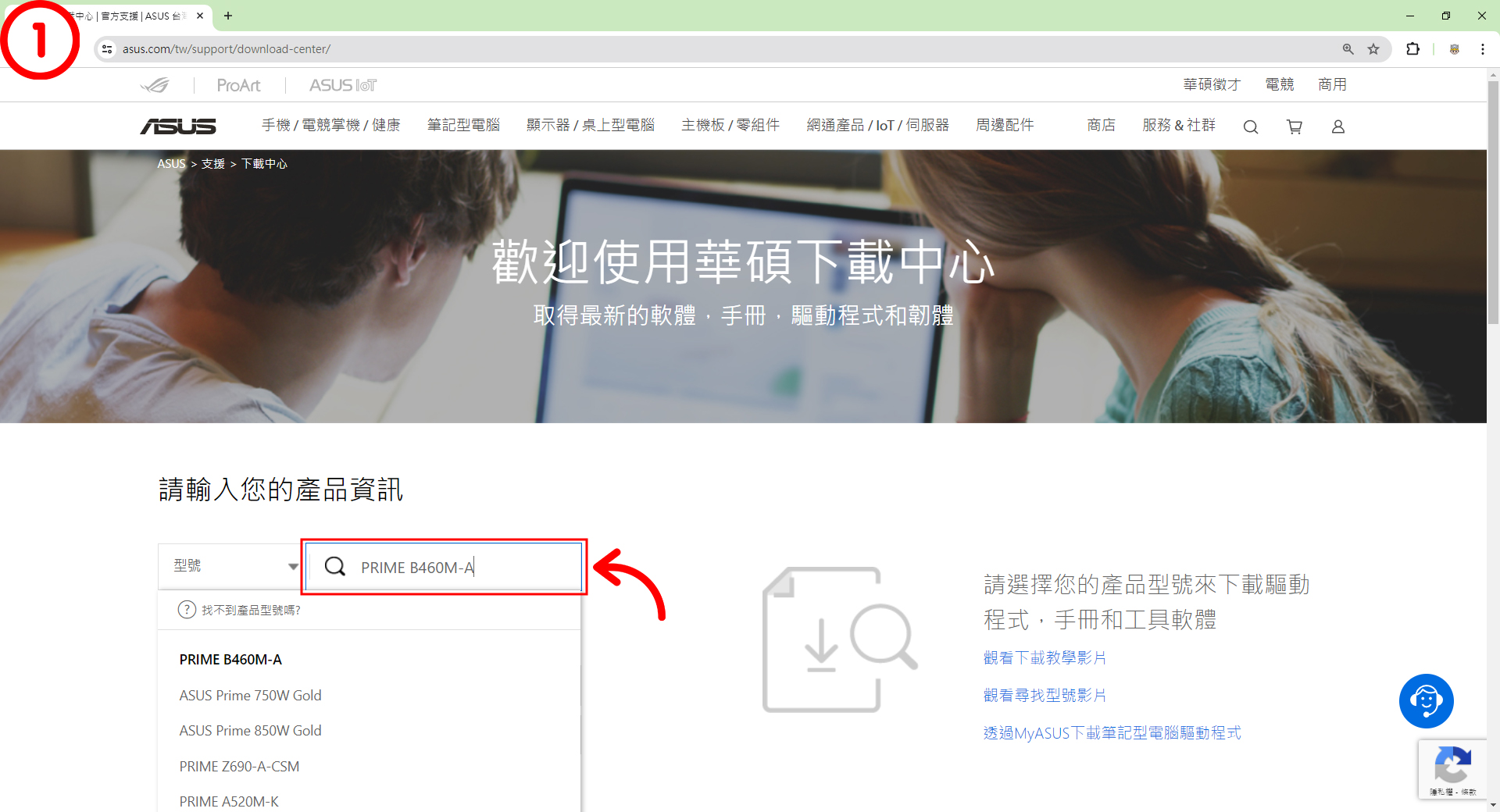Image resolution: width=1500 pixels, height=812 pixels.
Task: Click the browser zoom magnifier icon
Action: pyautogui.click(x=1348, y=49)
